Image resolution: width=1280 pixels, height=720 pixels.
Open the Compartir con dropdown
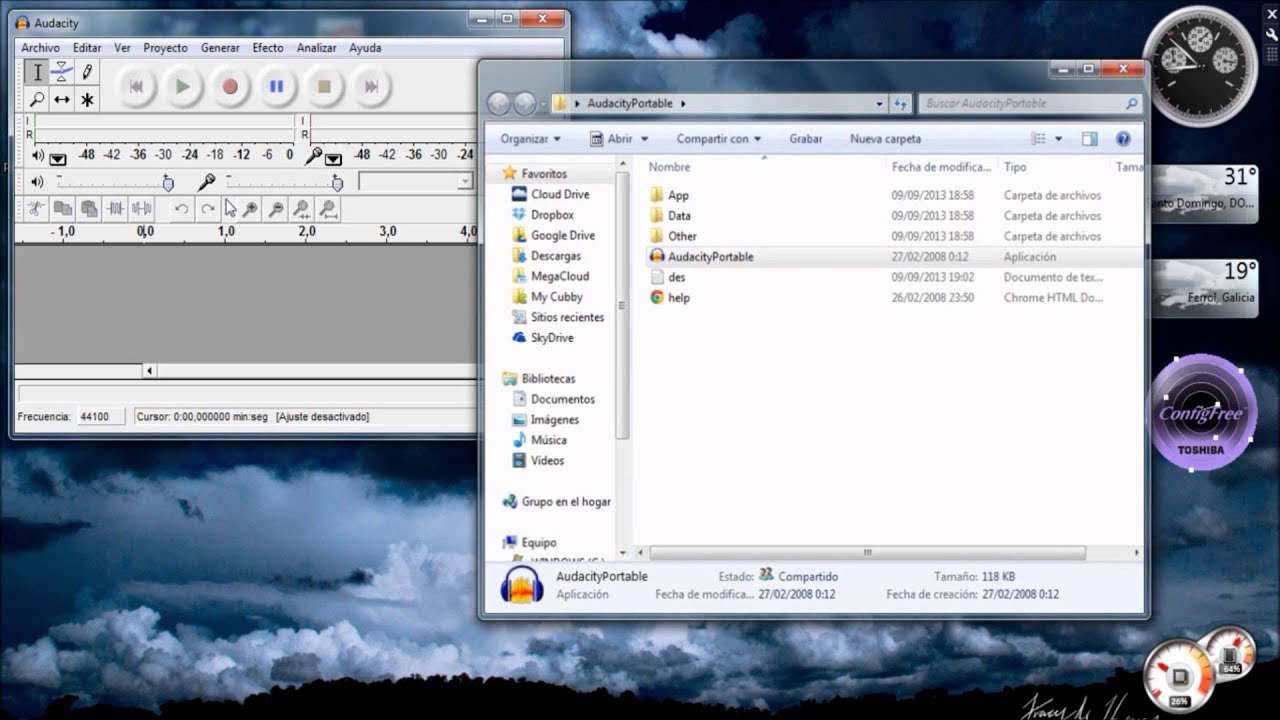click(718, 139)
